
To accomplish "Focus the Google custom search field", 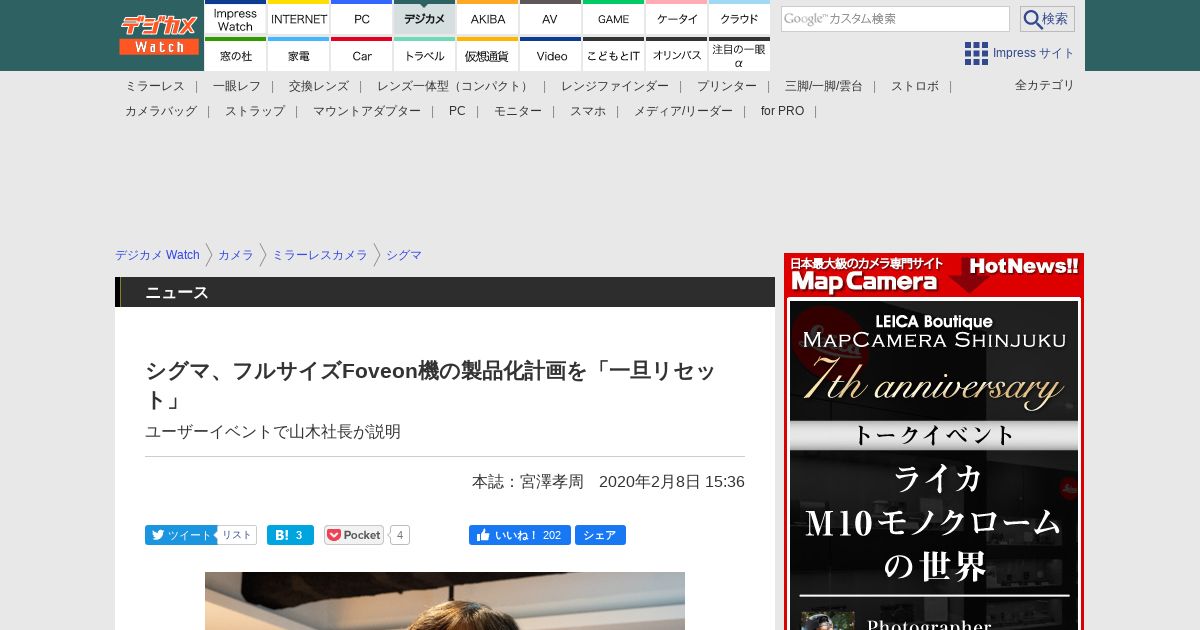I will point(895,19).
